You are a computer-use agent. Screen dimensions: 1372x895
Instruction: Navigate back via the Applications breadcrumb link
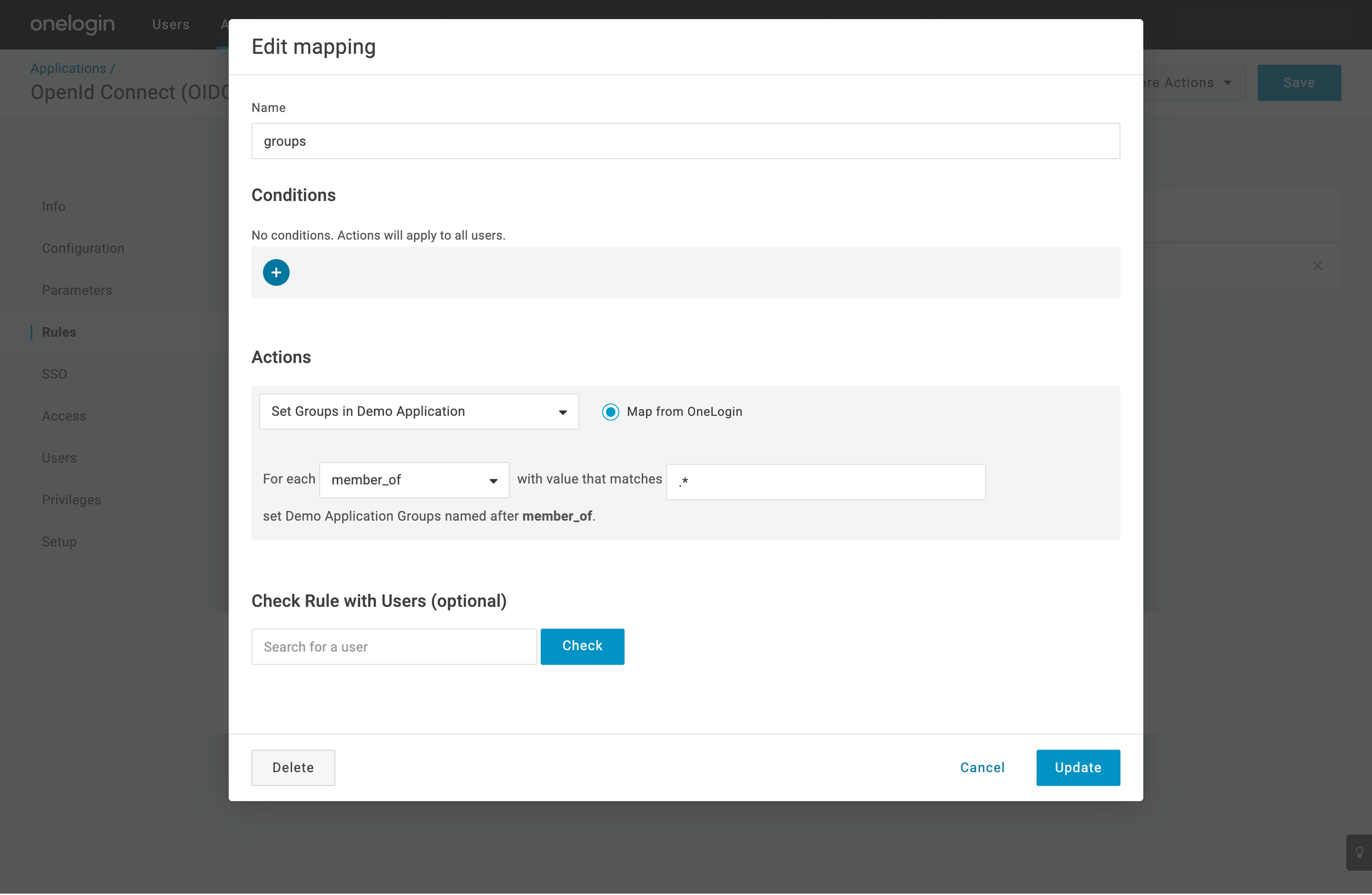coord(68,68)
